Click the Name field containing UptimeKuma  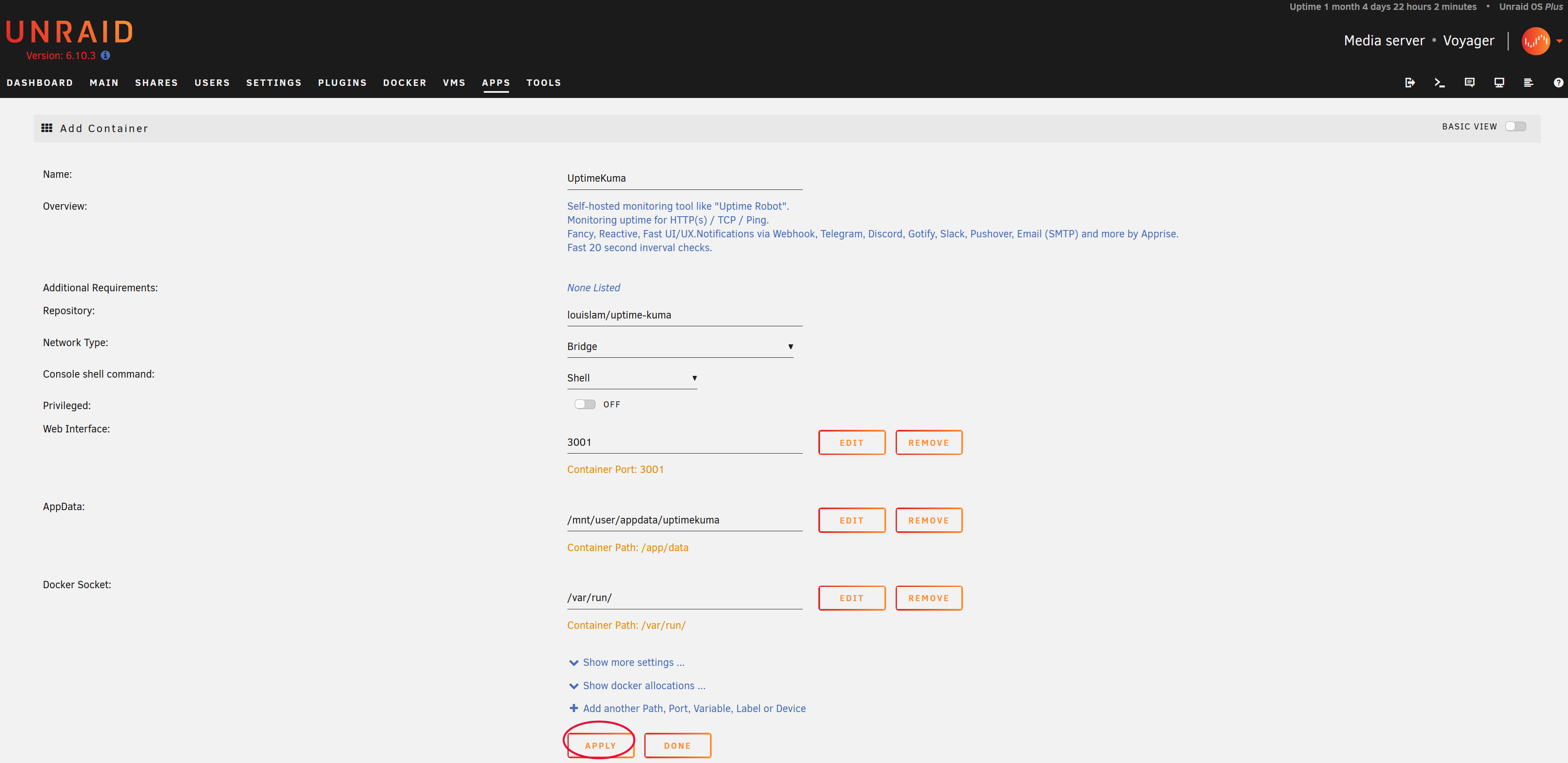pos(684,178)
